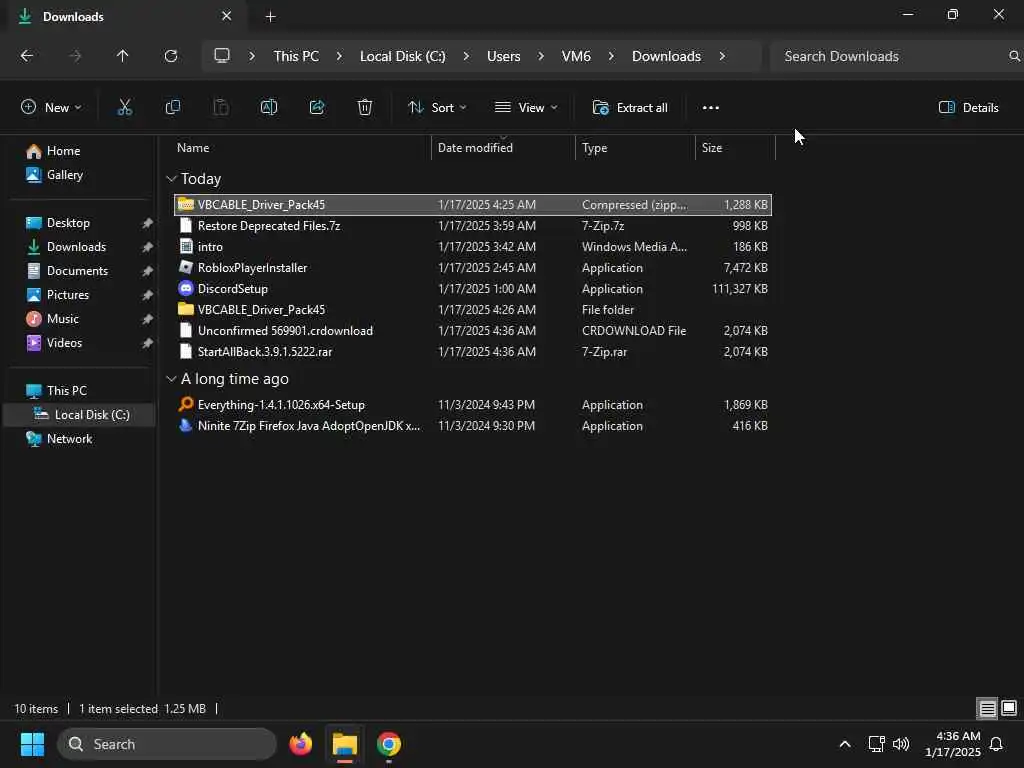Click the Paste clipboard icon
This screenshot has height=768, width=1024.
(x=221, y=108)
